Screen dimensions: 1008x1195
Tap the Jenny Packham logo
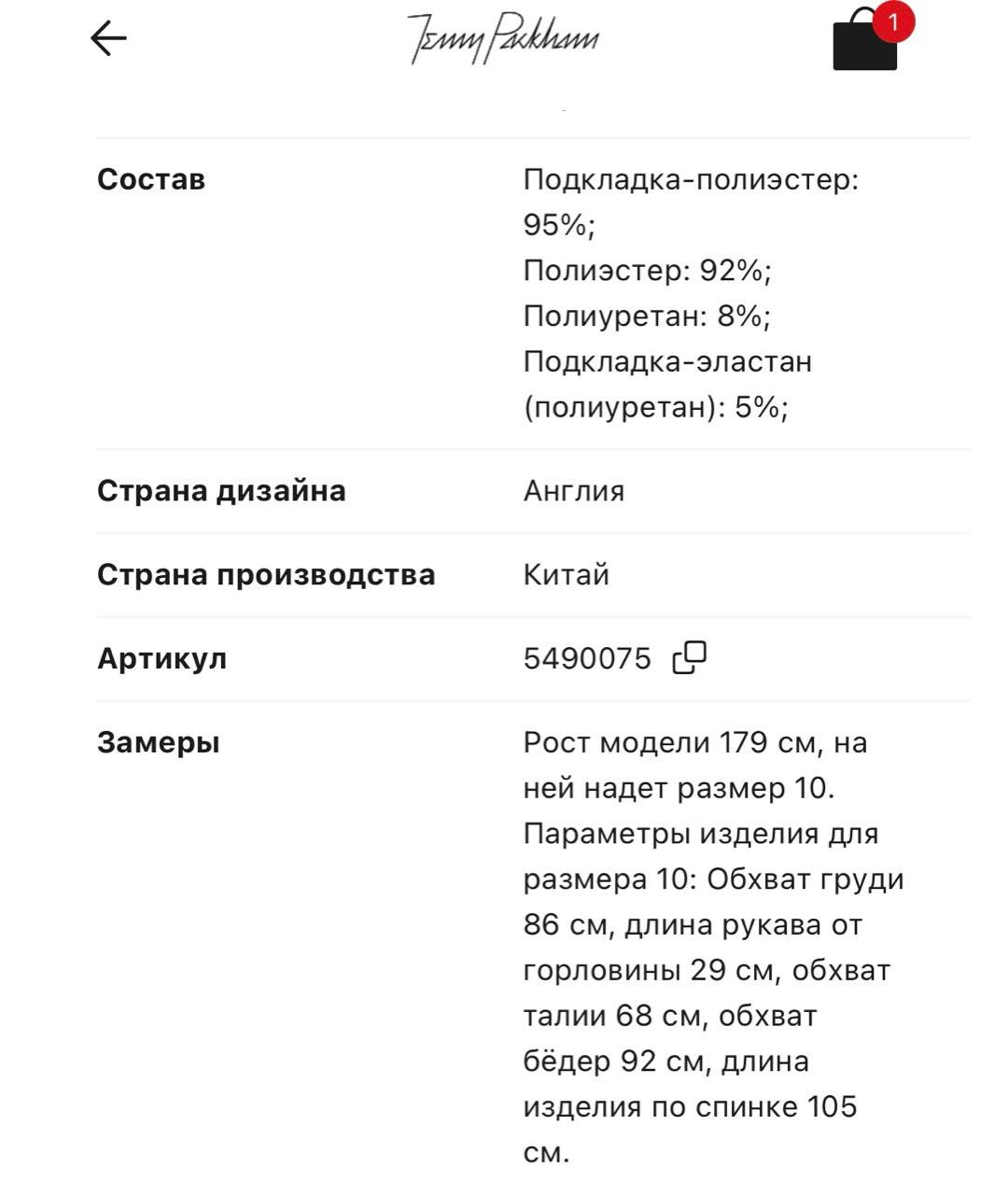[x=503, y=38]
